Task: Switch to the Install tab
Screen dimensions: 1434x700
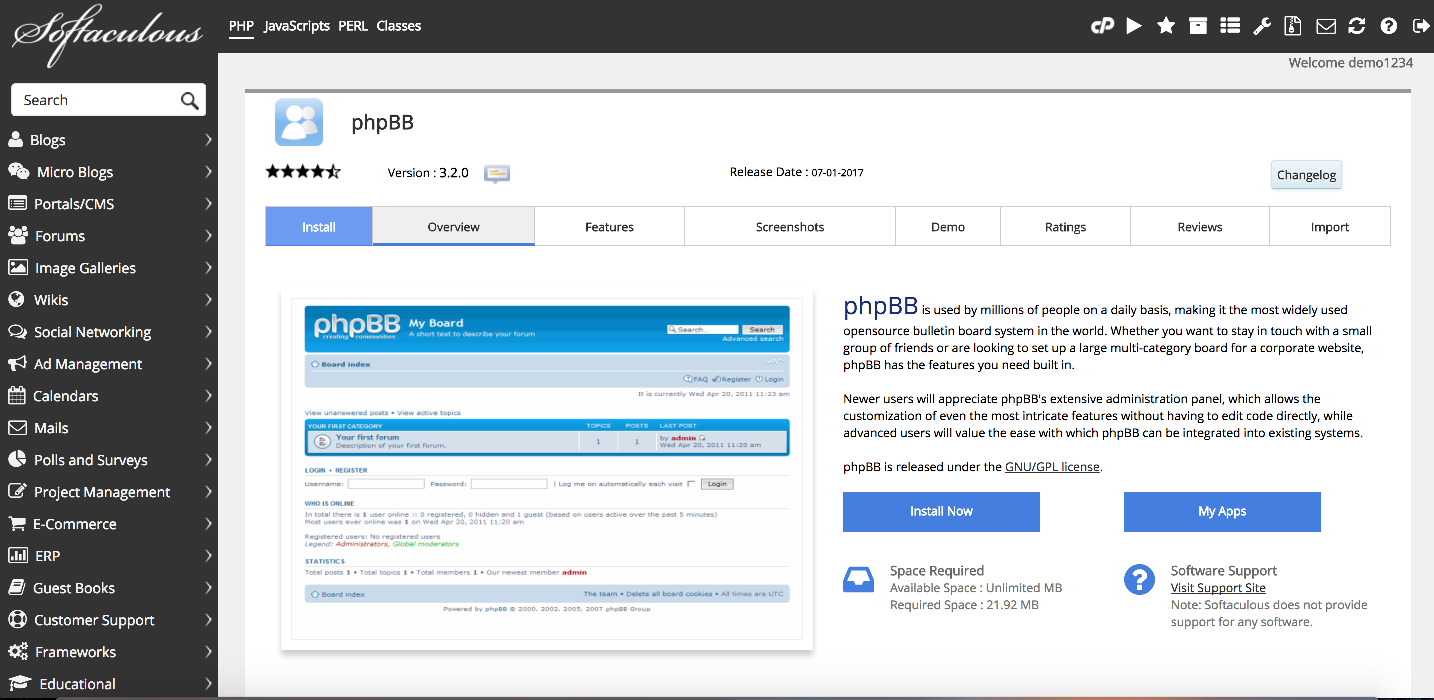Action: point(319,226)
